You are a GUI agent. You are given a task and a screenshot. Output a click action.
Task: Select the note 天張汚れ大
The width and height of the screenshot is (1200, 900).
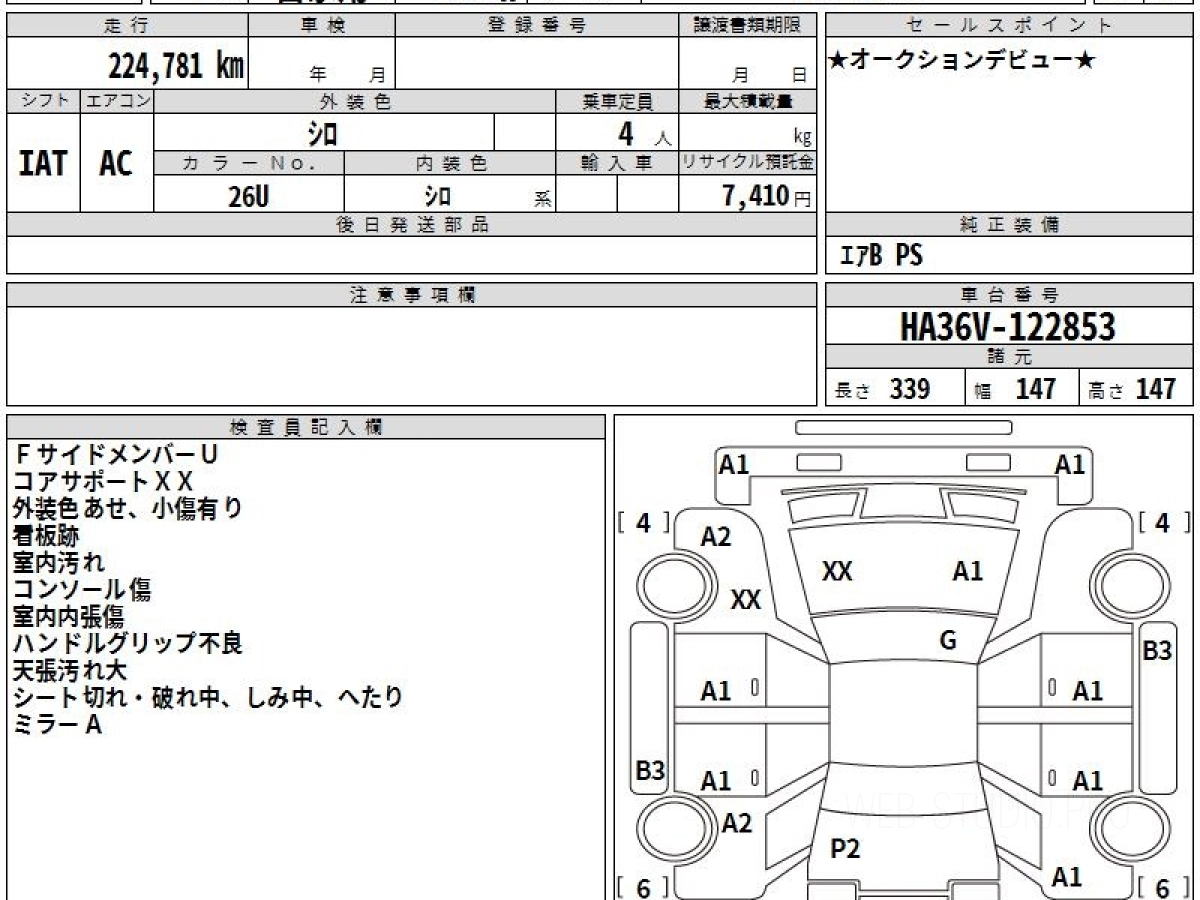click(70, 670)
